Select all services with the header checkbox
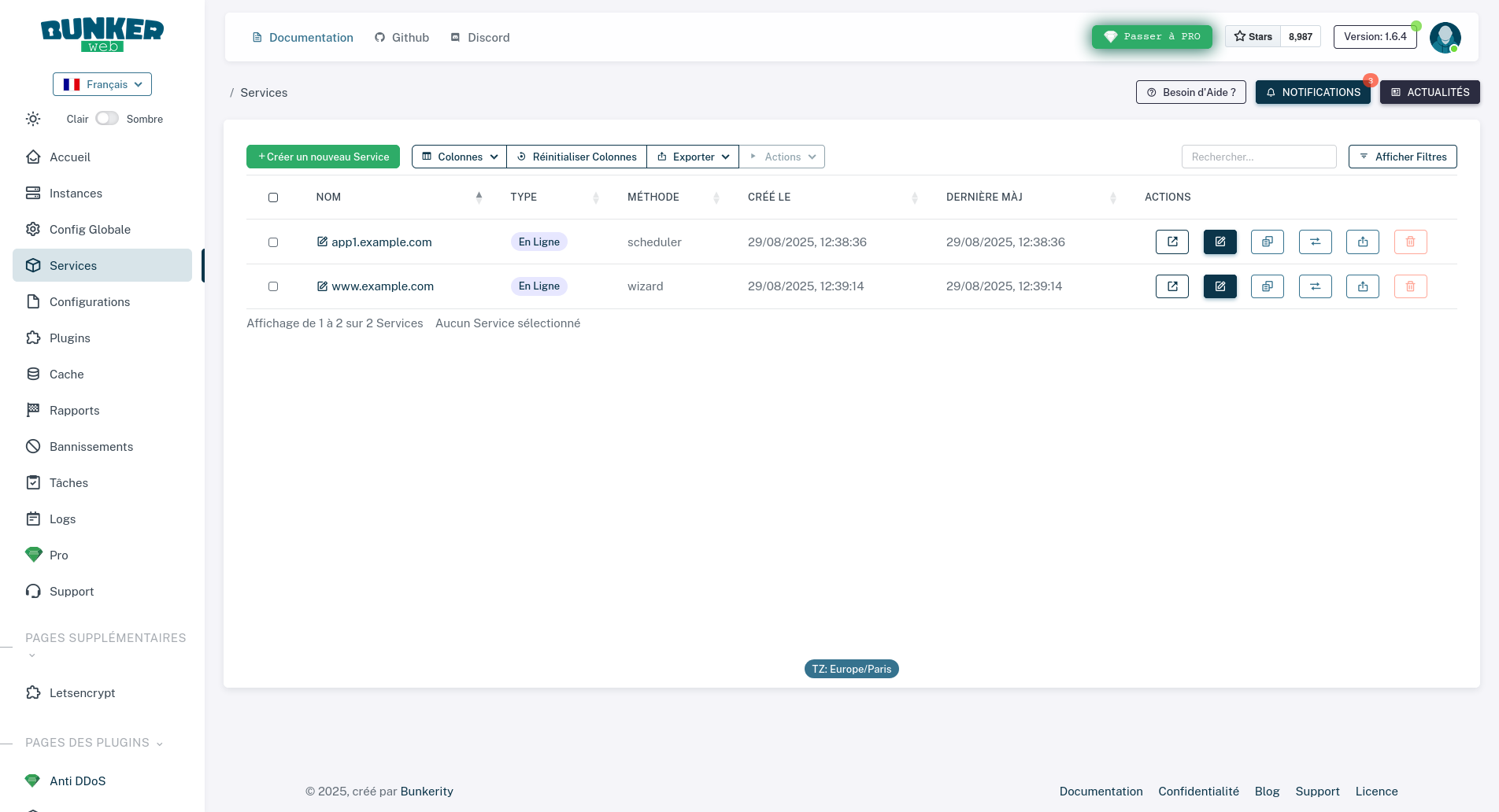The image size is (1499, 812). (273, 197)
